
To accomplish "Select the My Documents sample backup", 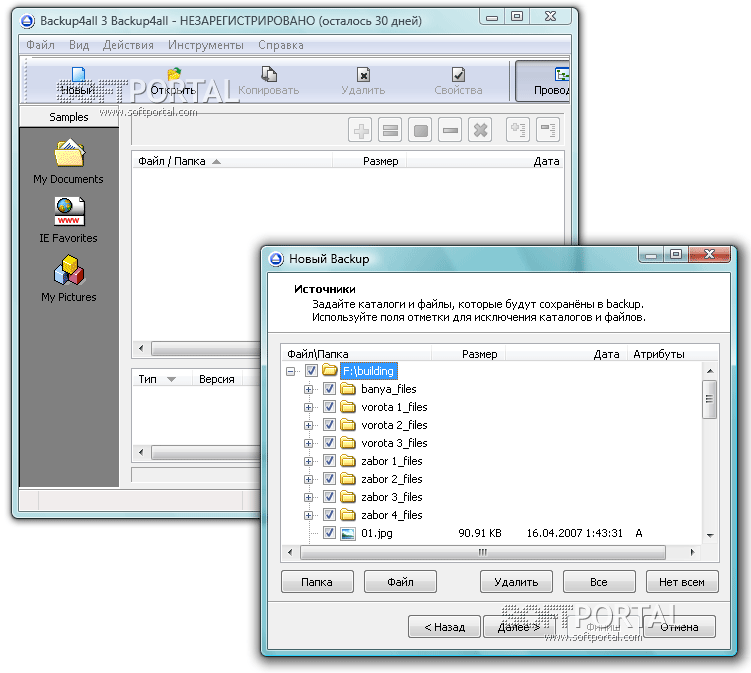I will [x=68, y=162].
